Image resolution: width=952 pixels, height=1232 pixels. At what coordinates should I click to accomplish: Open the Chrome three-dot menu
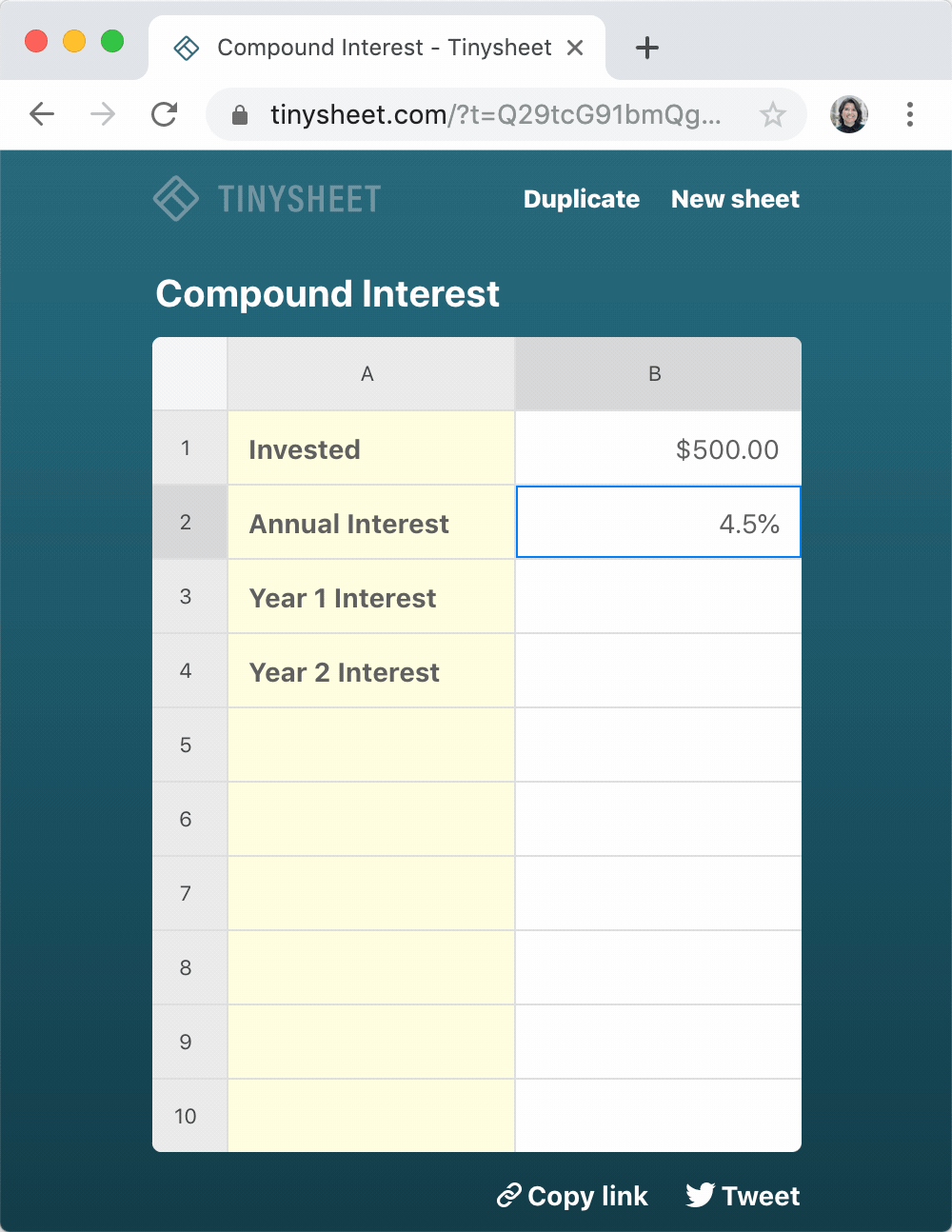point(910,115)
